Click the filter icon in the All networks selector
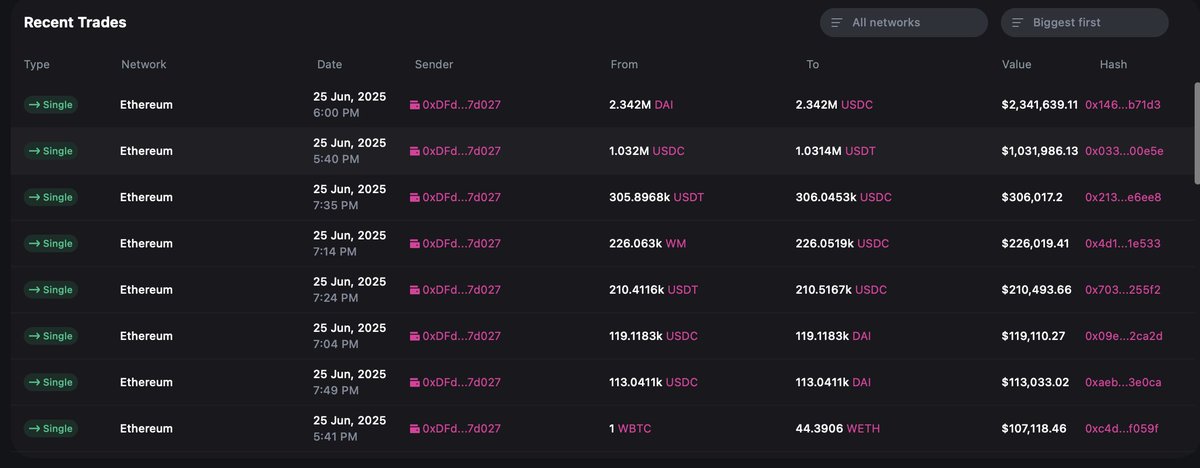The width and height of the screenshot is (1200, 468). coord(837,22)
